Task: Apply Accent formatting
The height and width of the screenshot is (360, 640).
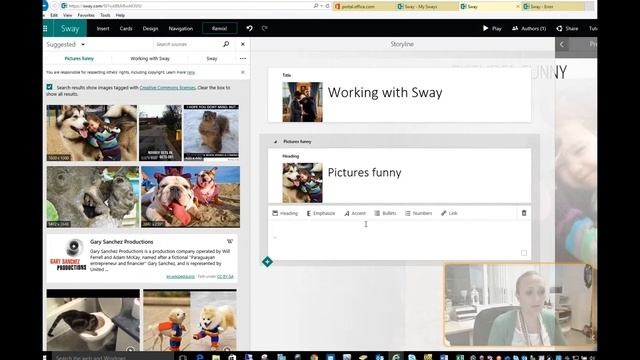Action: [355, 213]
